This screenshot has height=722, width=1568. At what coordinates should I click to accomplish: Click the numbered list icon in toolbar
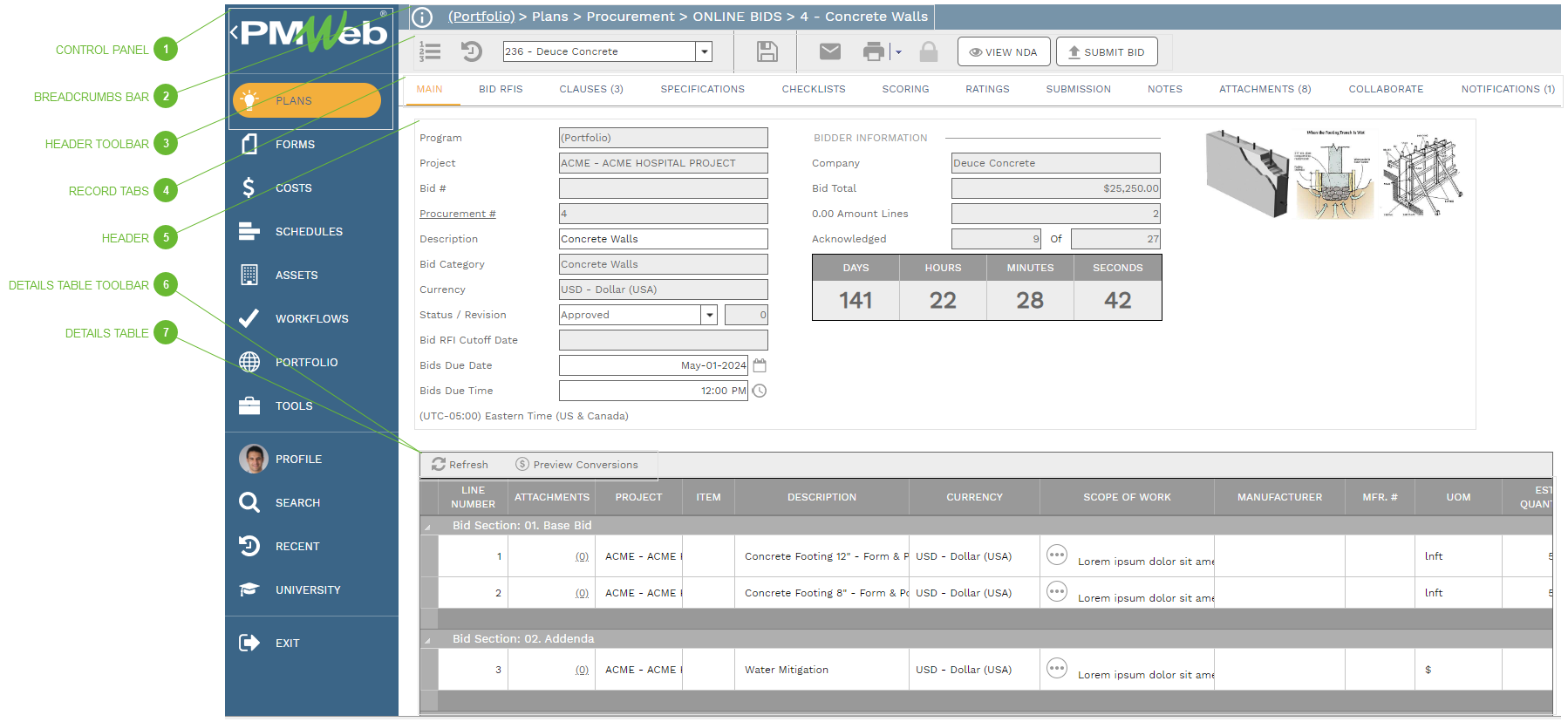coord(430,52)
